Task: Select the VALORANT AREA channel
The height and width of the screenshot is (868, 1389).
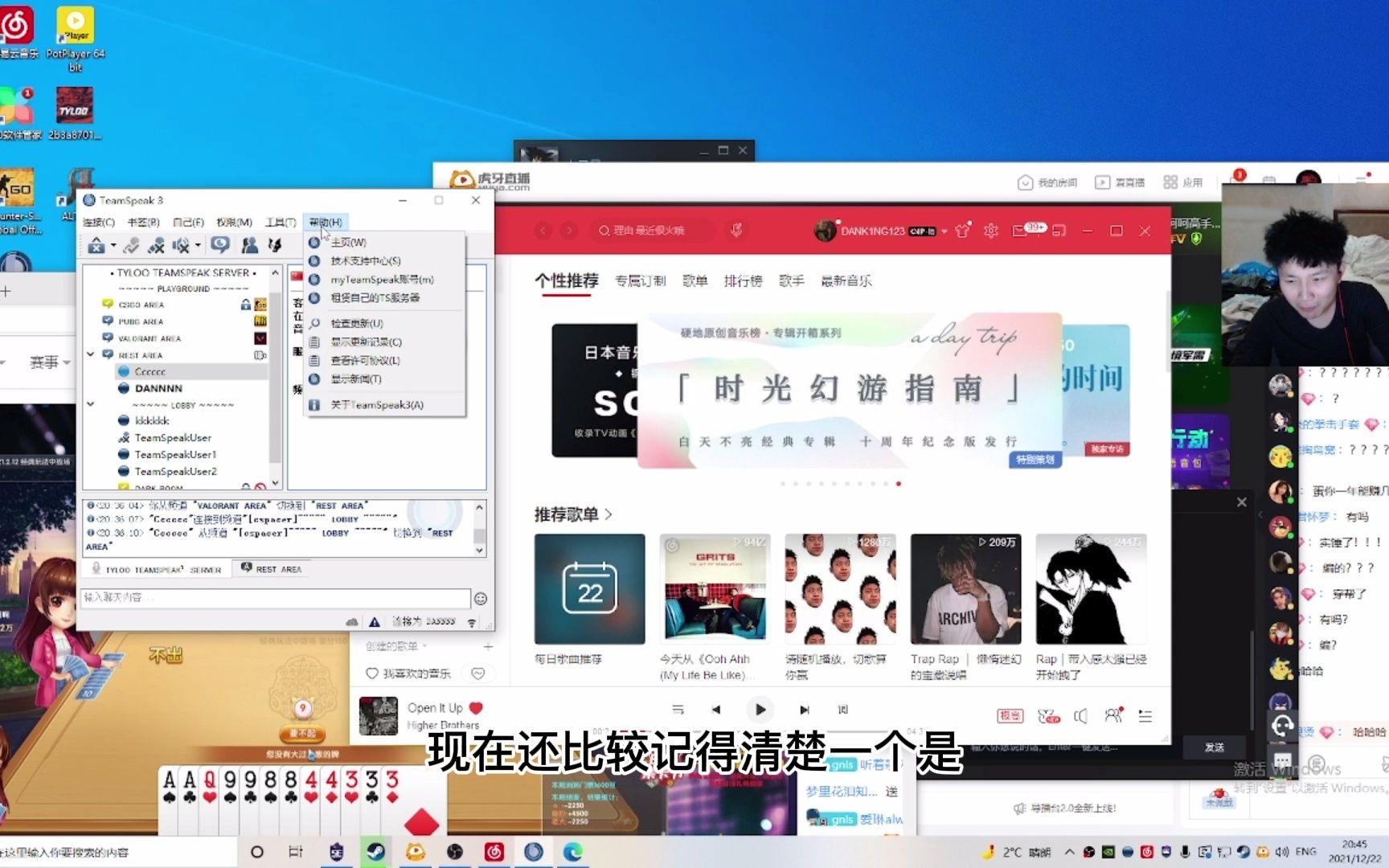Action: pyautogui.click(x=150, y=338)
